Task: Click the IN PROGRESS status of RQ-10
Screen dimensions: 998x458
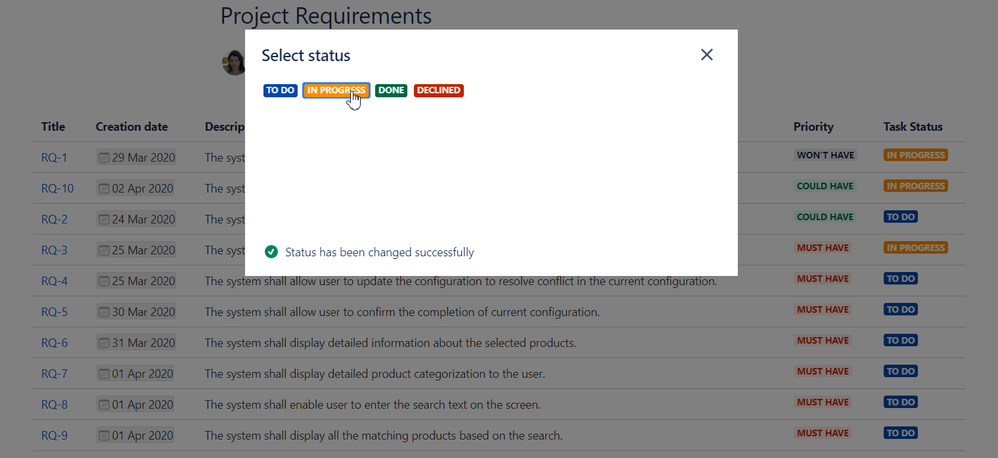Action: pyautogui.click(x=915, y=186)
